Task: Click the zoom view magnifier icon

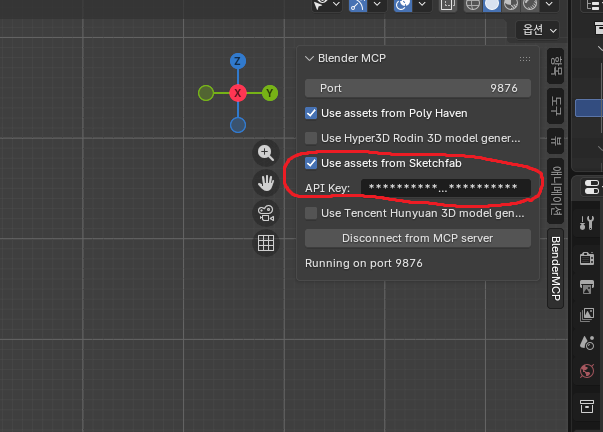Action: point(266,153)
